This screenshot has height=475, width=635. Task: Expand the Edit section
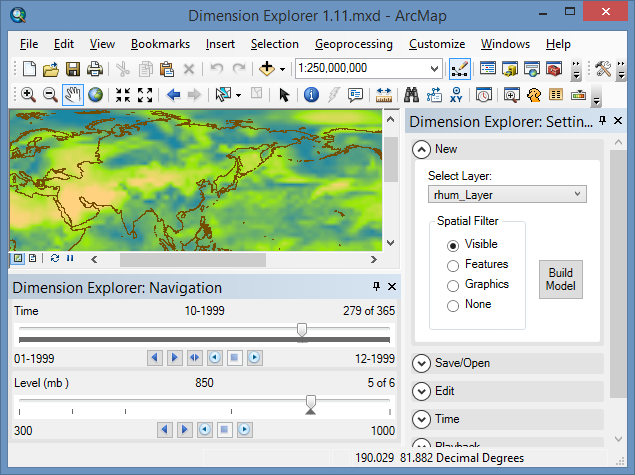click(422, 392)
